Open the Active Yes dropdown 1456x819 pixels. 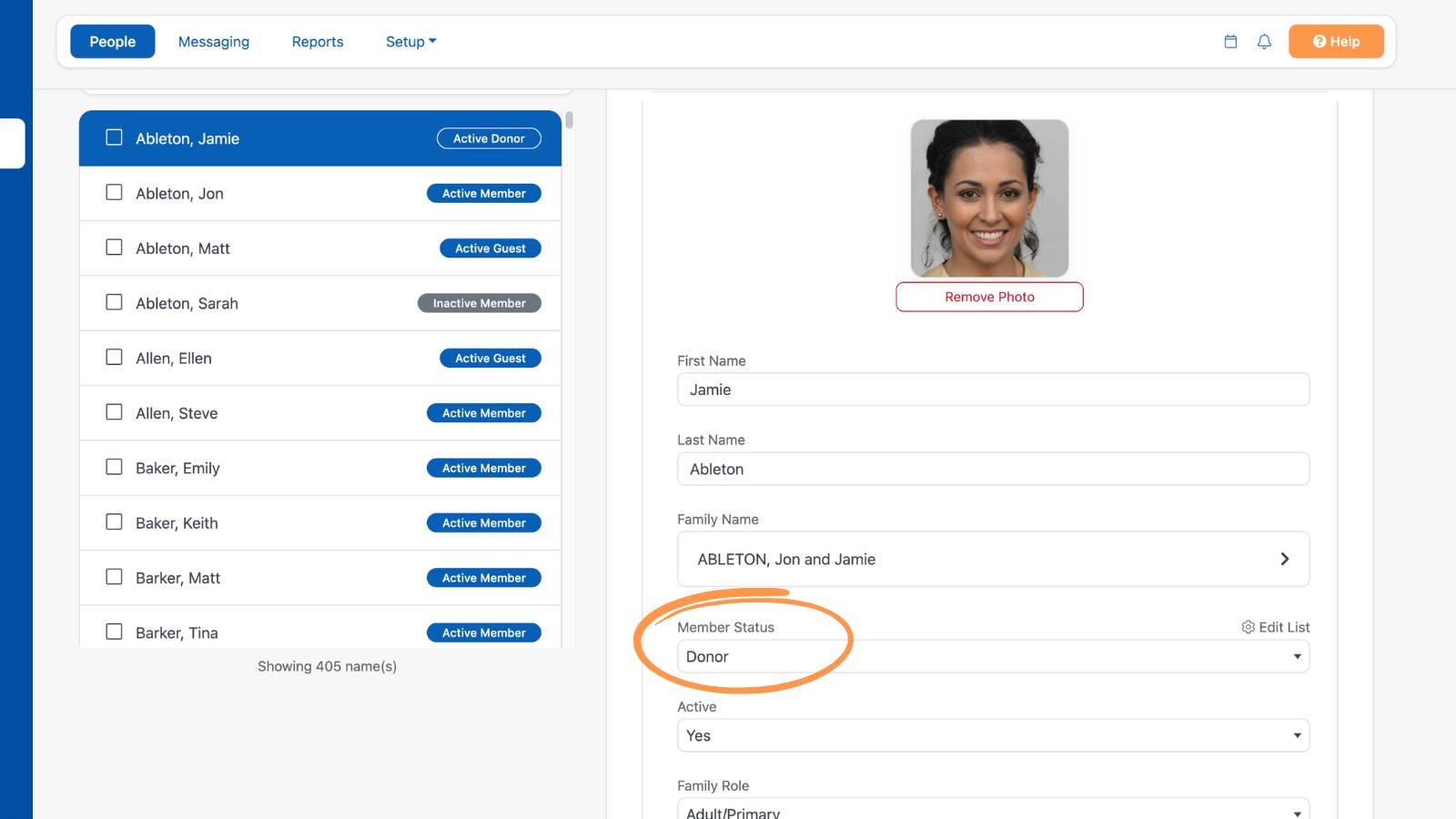click(993, 735)
